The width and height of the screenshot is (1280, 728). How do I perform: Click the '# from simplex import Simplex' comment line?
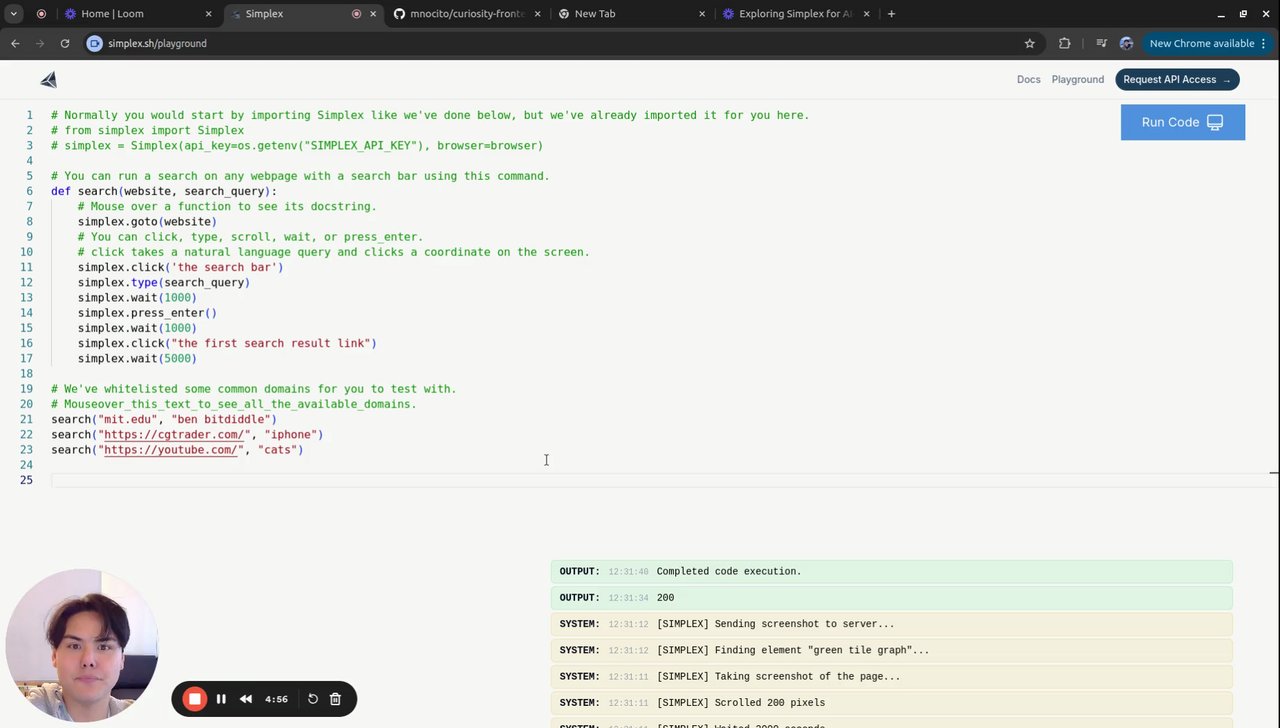147,130
